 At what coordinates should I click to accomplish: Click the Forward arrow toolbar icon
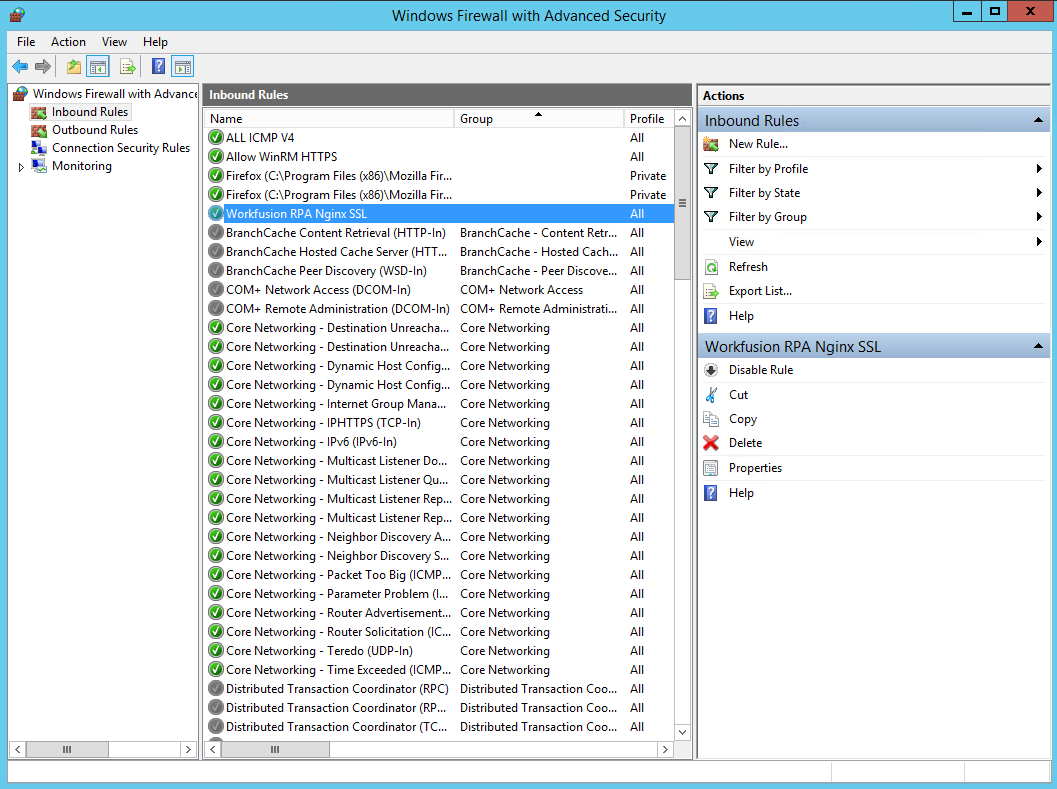click(x=42, y=67)
